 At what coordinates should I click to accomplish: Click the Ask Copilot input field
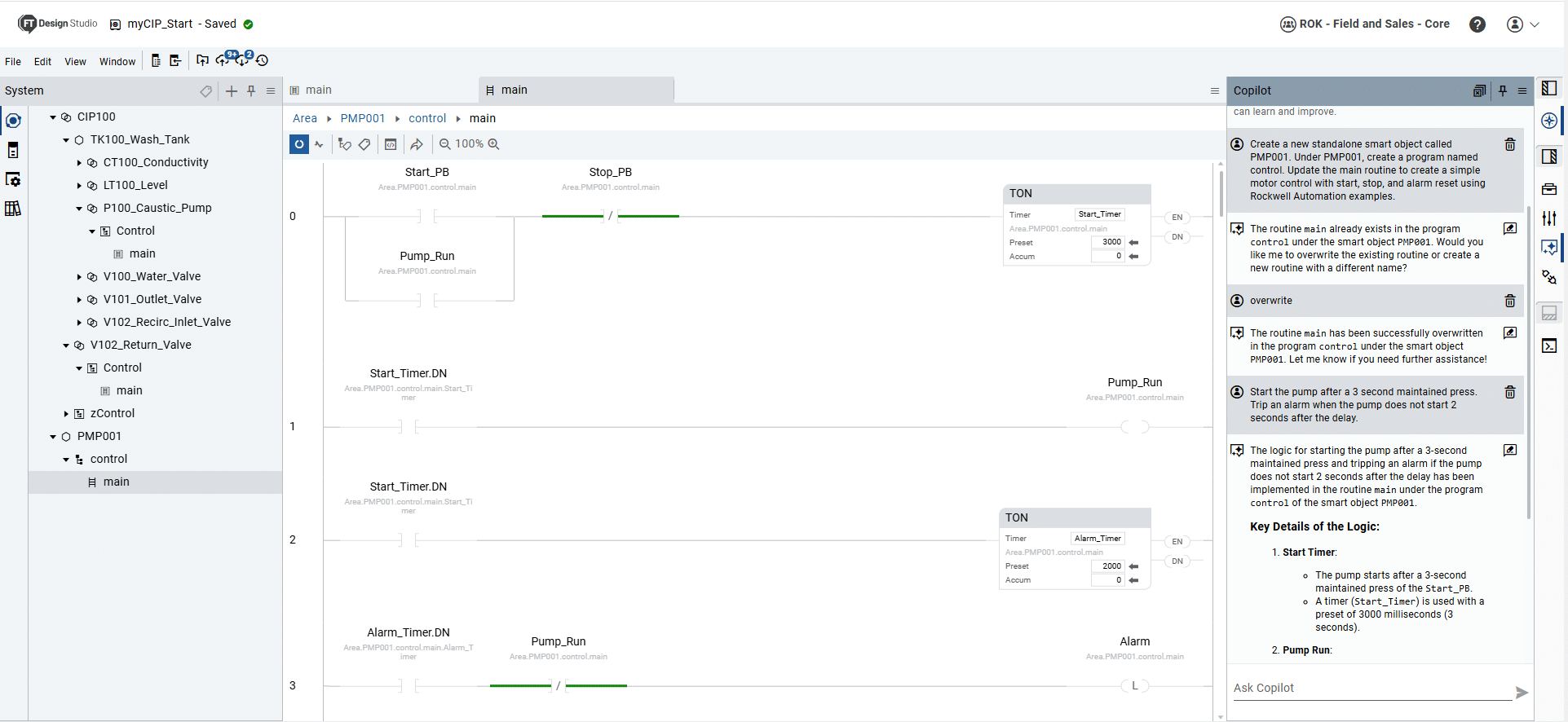pyautogui.click(x=1370, y=688)
